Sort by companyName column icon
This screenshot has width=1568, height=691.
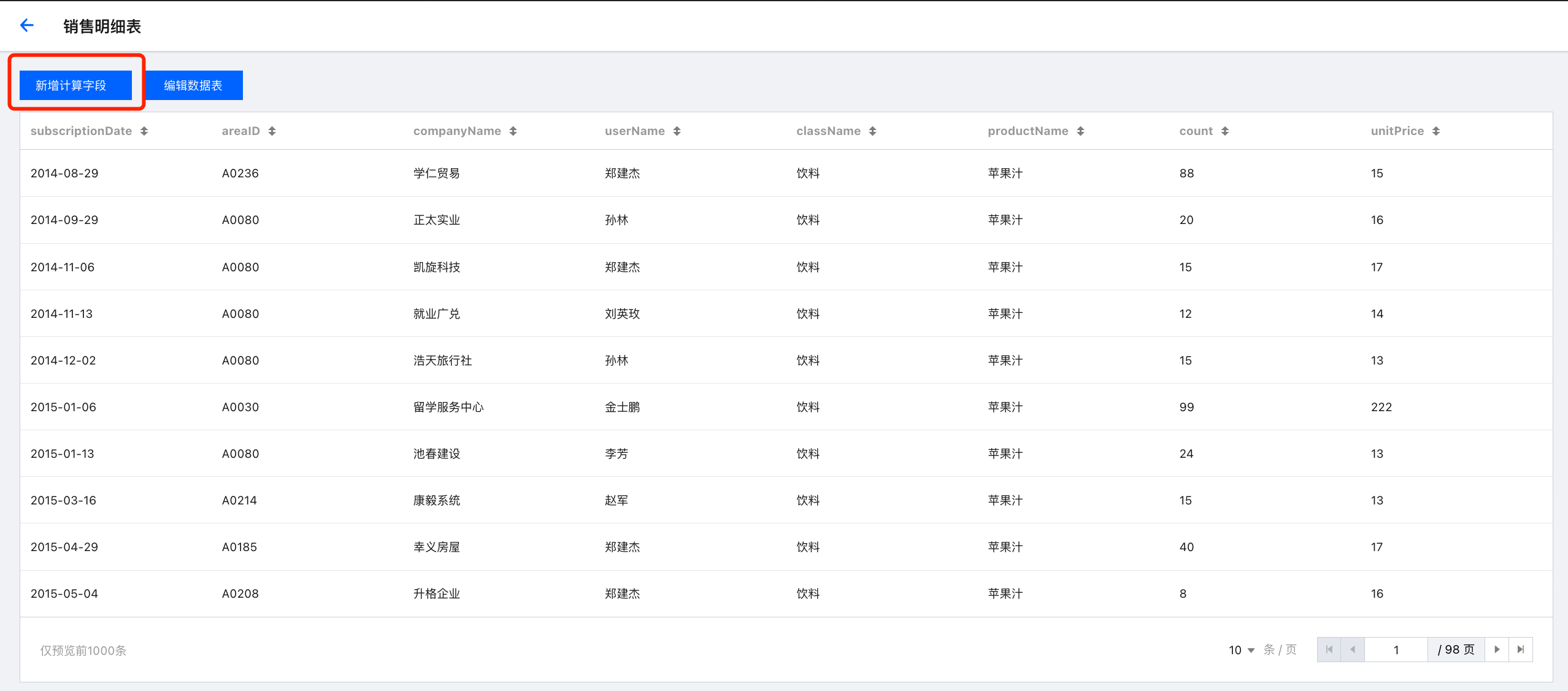coord(513,131)
